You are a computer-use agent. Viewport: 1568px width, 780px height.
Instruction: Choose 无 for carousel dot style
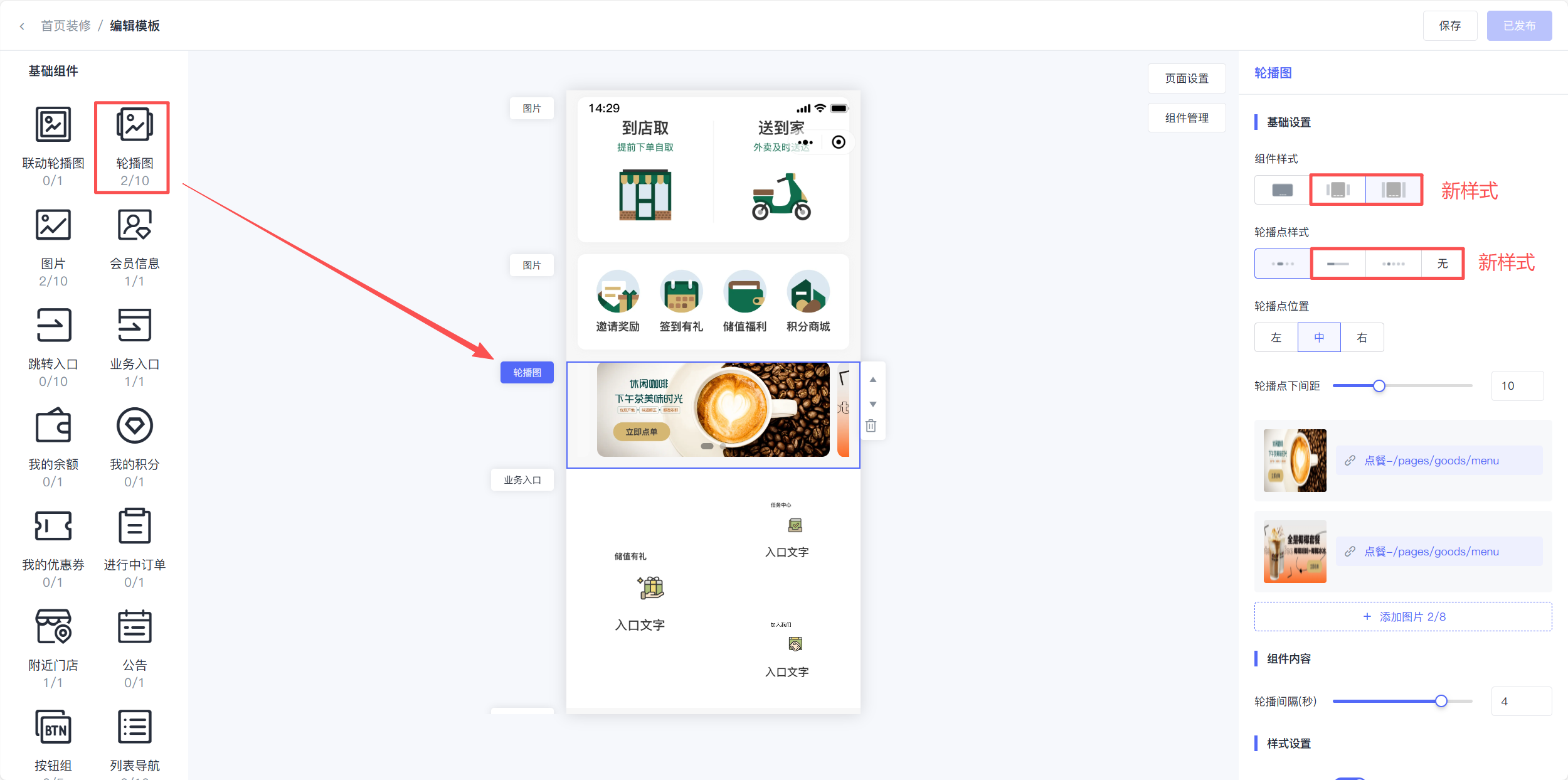click(1443, 264)
